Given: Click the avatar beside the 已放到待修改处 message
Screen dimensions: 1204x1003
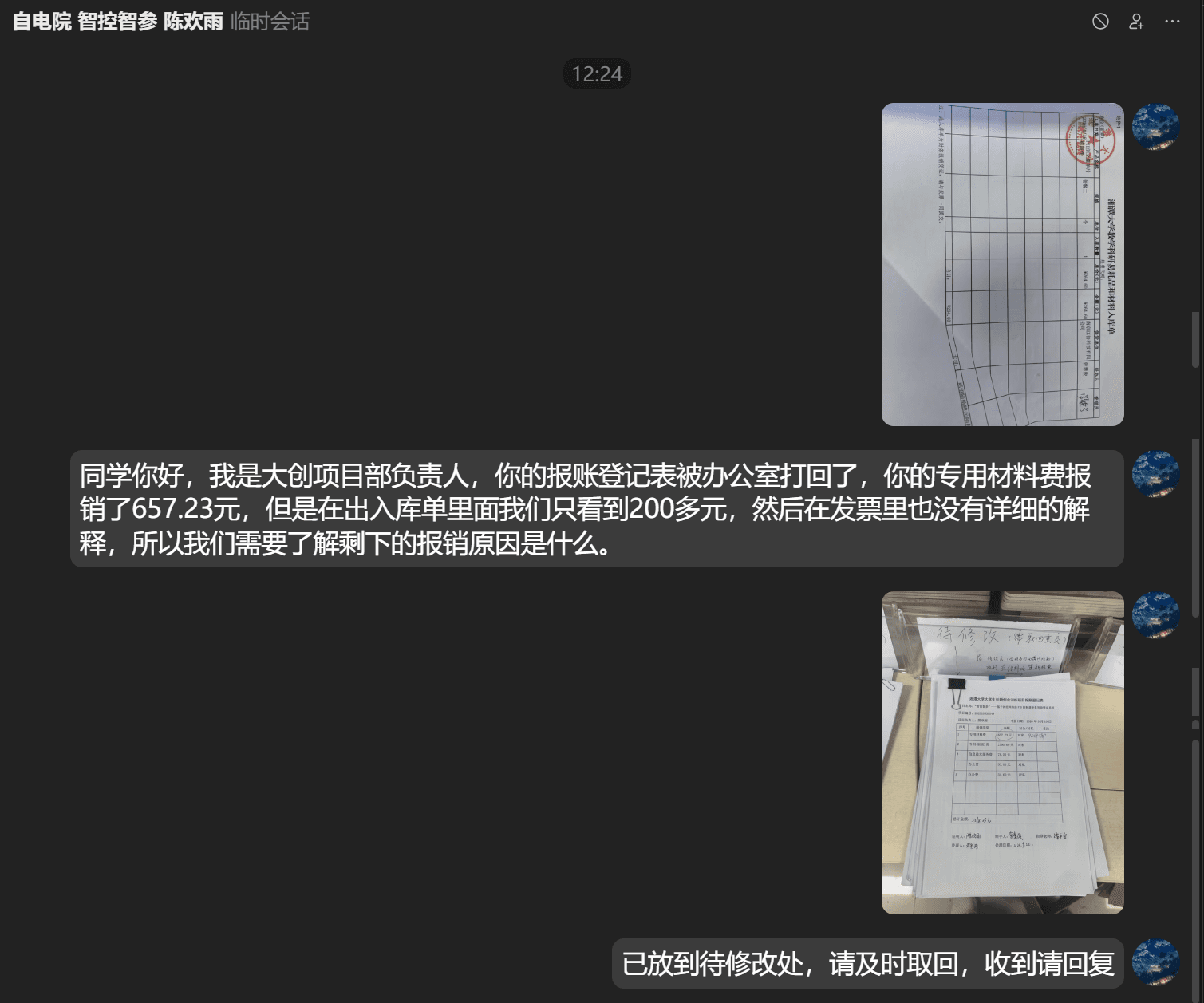Looking at the screenshot, I should 1156,963.
